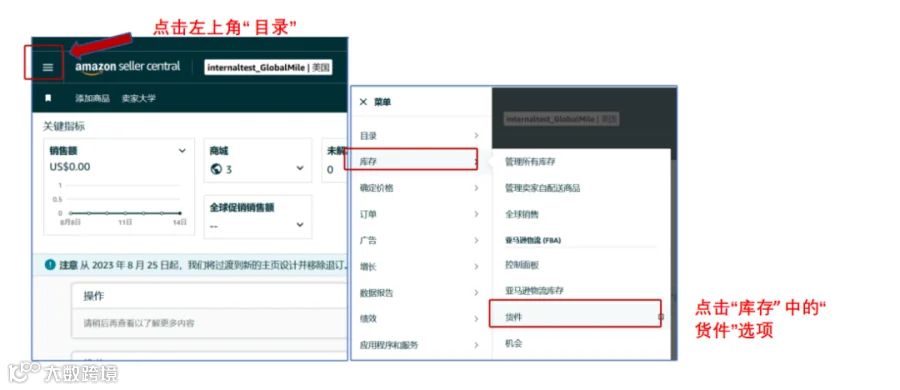Click the 14日 chart axis label
This screenshot has width=900, height=390.
pyautogui.click(x=180, y=222)
